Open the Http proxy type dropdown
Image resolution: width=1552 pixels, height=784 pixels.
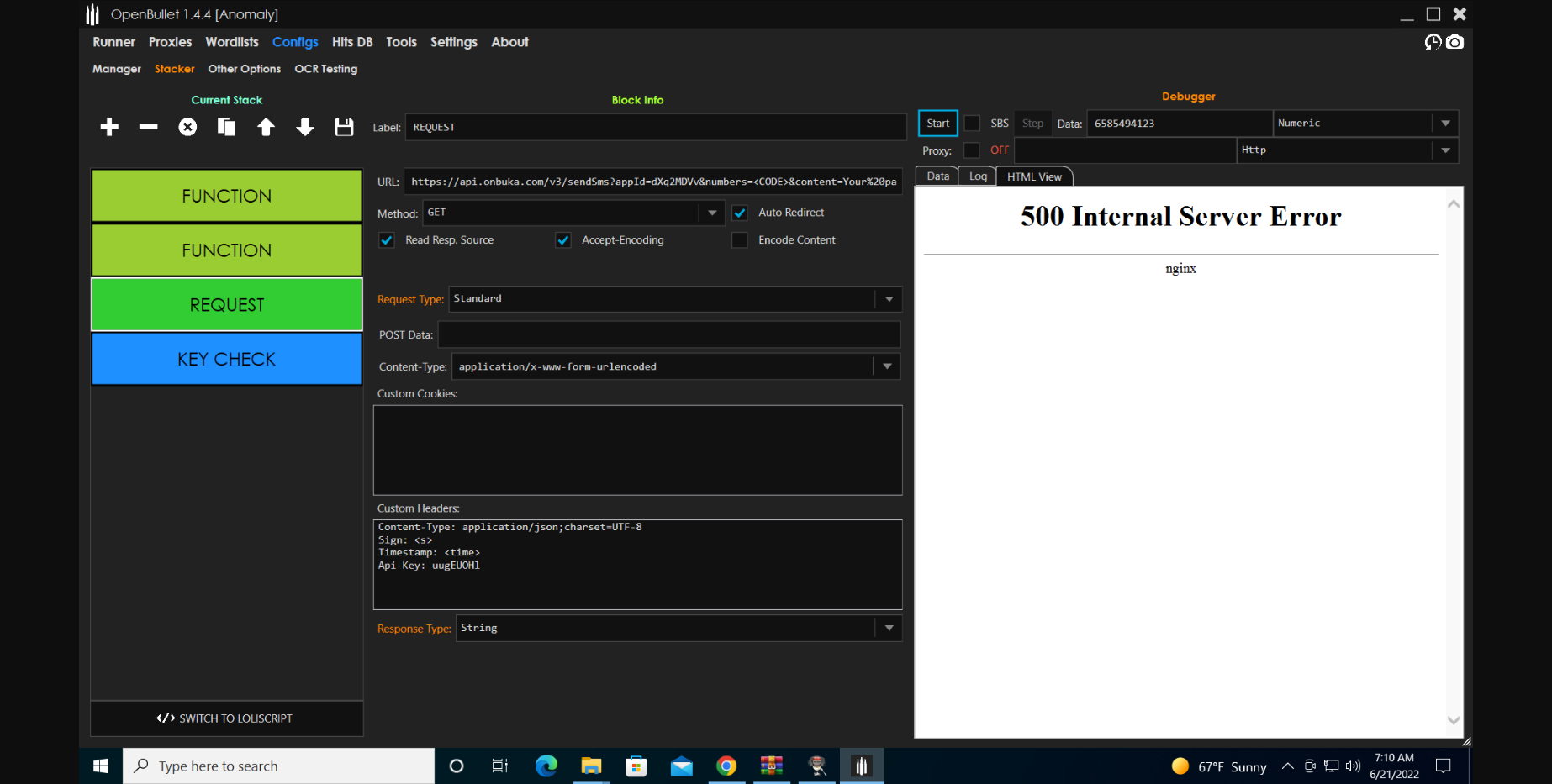click(x=1445, y=150)
